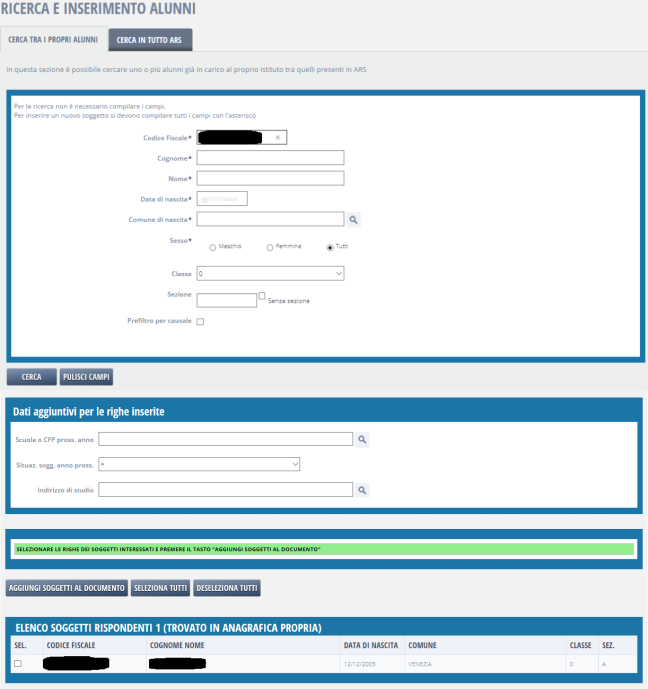
Task: Click search icon beside Indirizzo di studio
Action: point(363,490)
